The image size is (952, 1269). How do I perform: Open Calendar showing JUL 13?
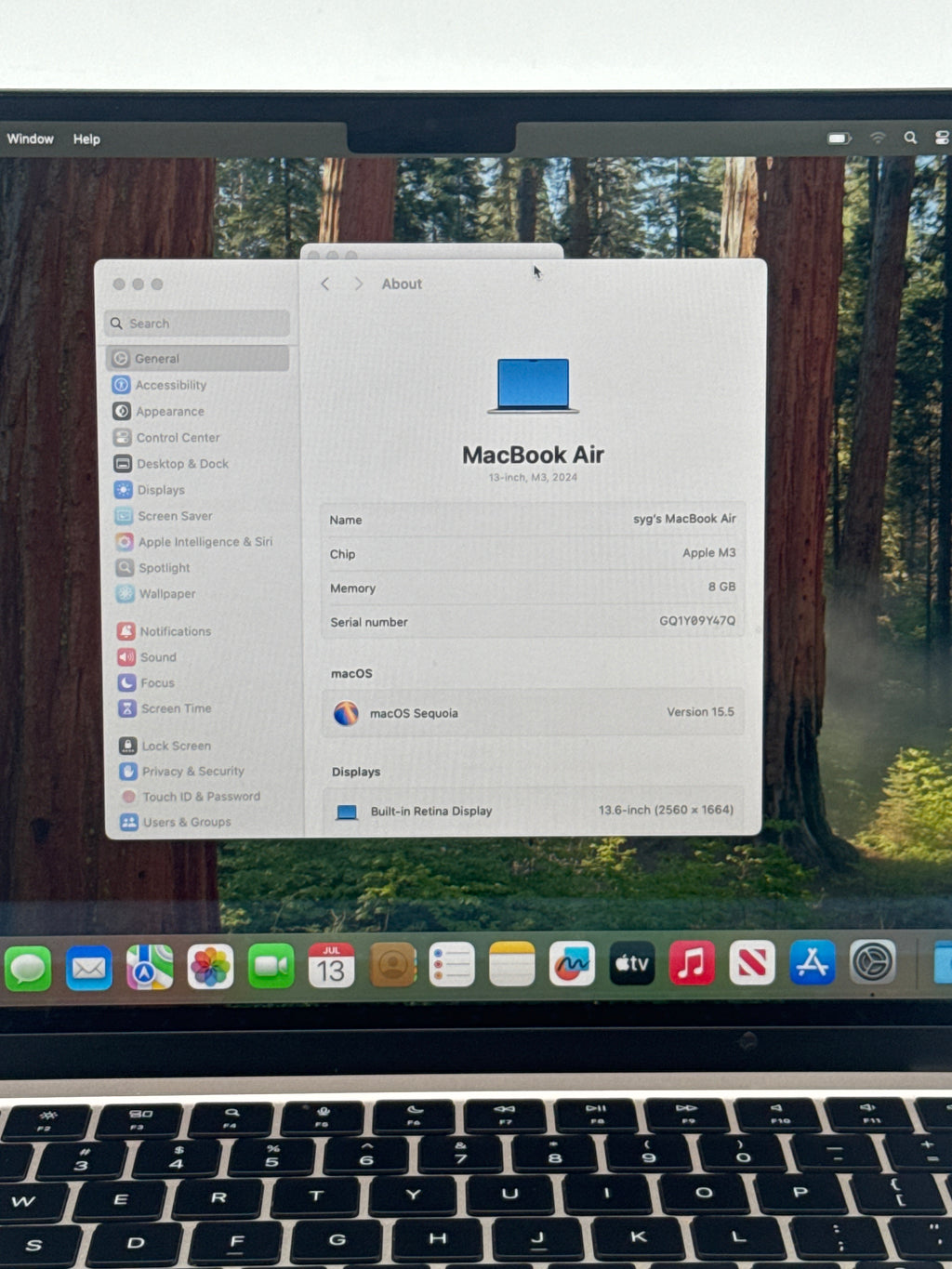pos(331,966)
